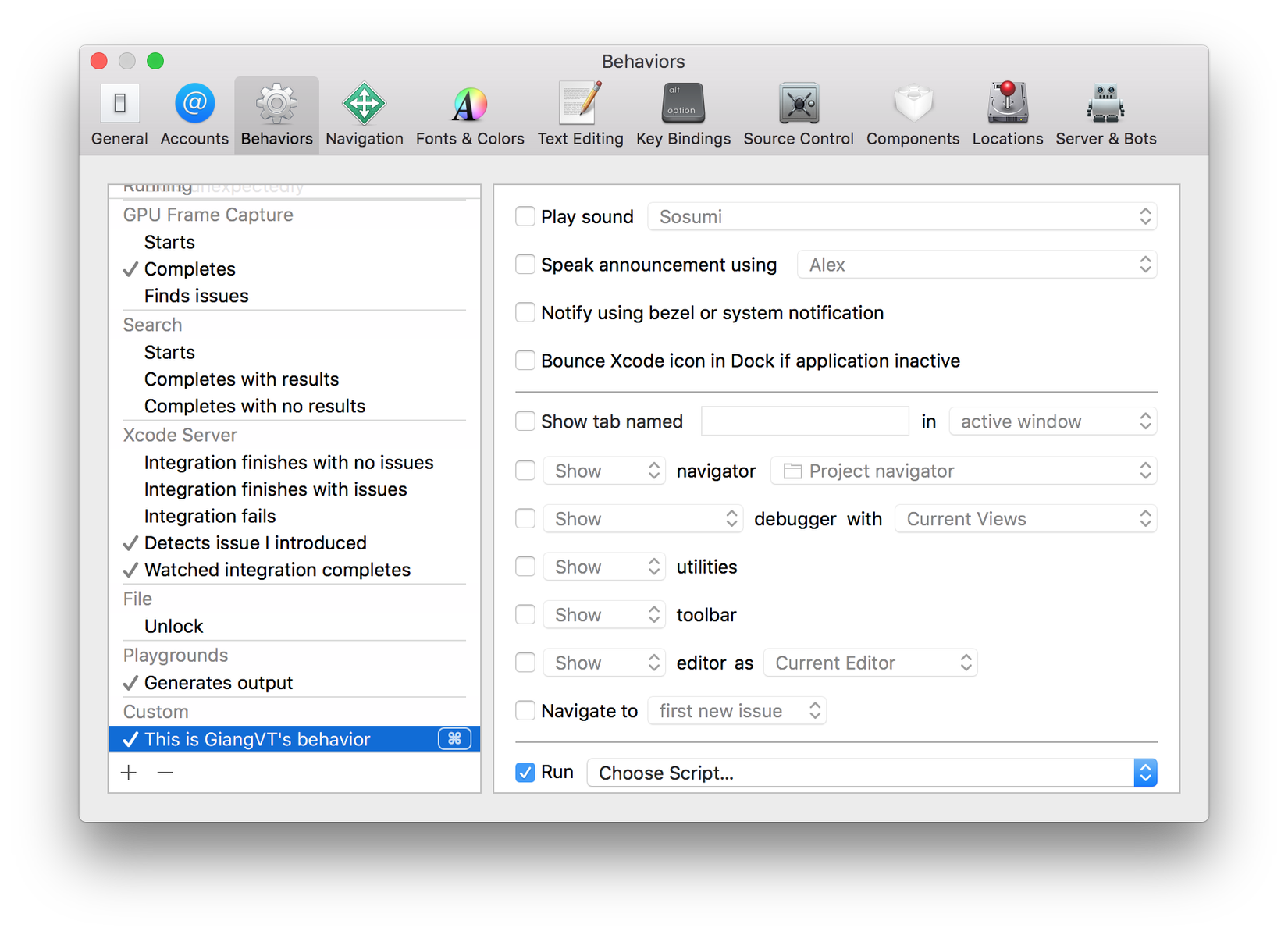Remove selected behavior with minus button
Image resolution: width=1288 pixels, height=935 pixels.
pyautogui.click(x=165, y=773)
